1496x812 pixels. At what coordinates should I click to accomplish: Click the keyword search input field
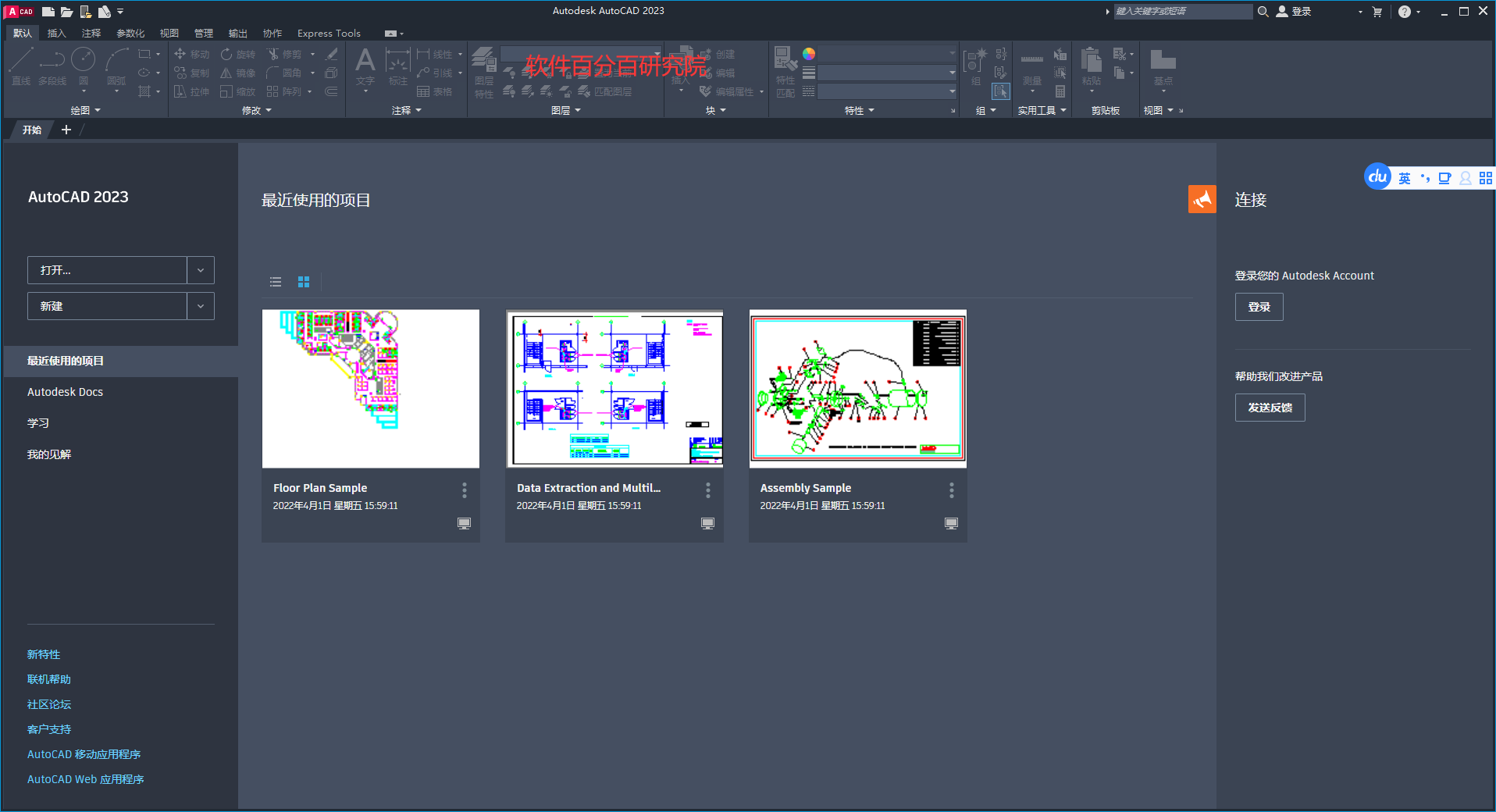point(1182,12)
